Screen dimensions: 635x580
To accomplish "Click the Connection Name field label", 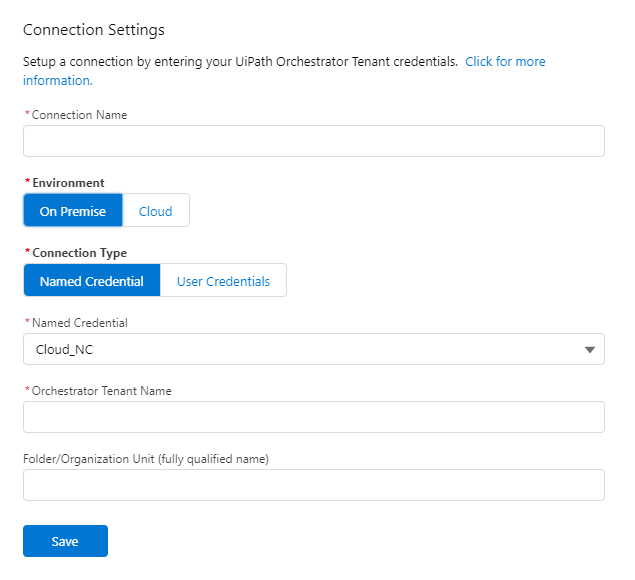I will 79,115.
